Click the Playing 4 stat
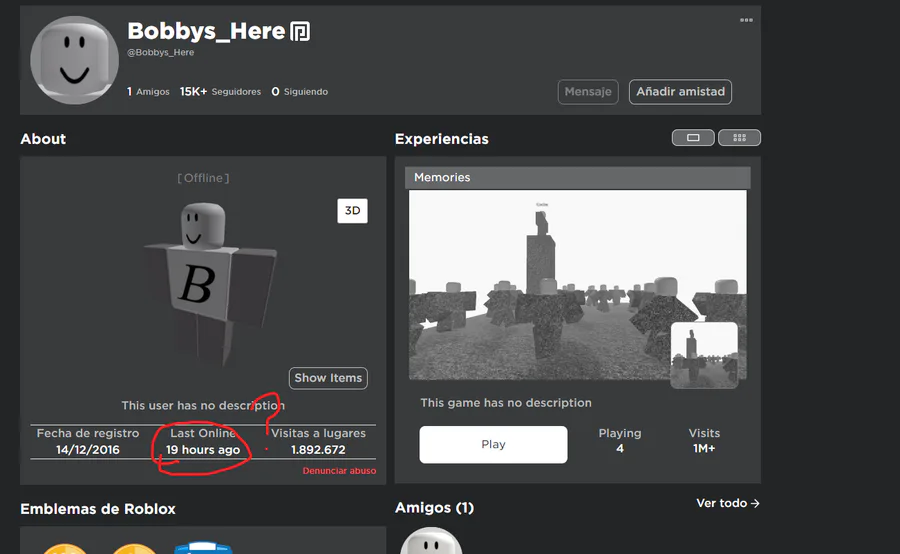 tap(620, 441)
